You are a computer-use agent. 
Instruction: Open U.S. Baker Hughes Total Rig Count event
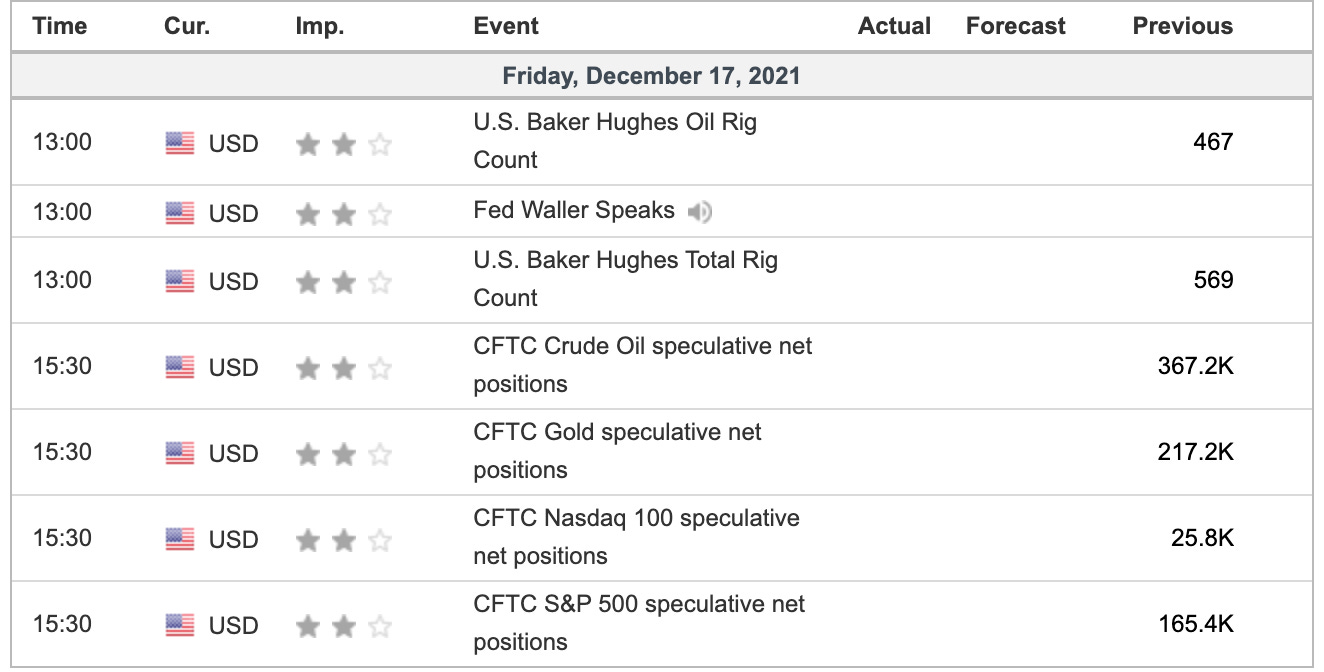pyautogui.click(x=625, y=279)
